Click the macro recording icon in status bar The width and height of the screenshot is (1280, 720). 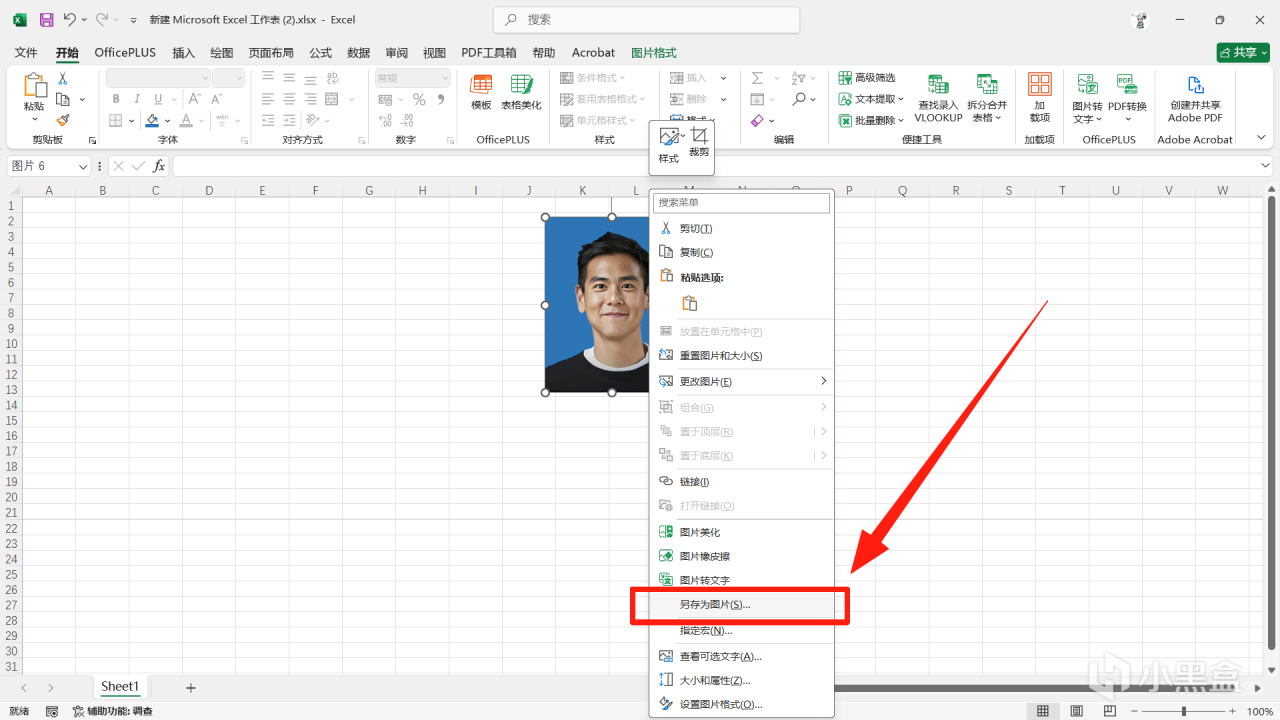point(50,711)
